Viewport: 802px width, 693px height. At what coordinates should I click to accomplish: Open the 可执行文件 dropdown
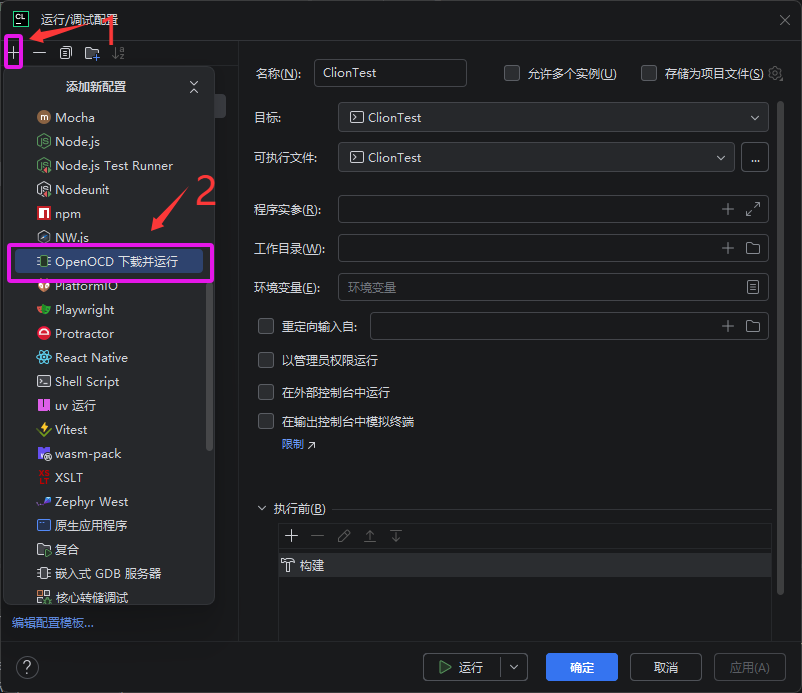click(x=536, y=157)
